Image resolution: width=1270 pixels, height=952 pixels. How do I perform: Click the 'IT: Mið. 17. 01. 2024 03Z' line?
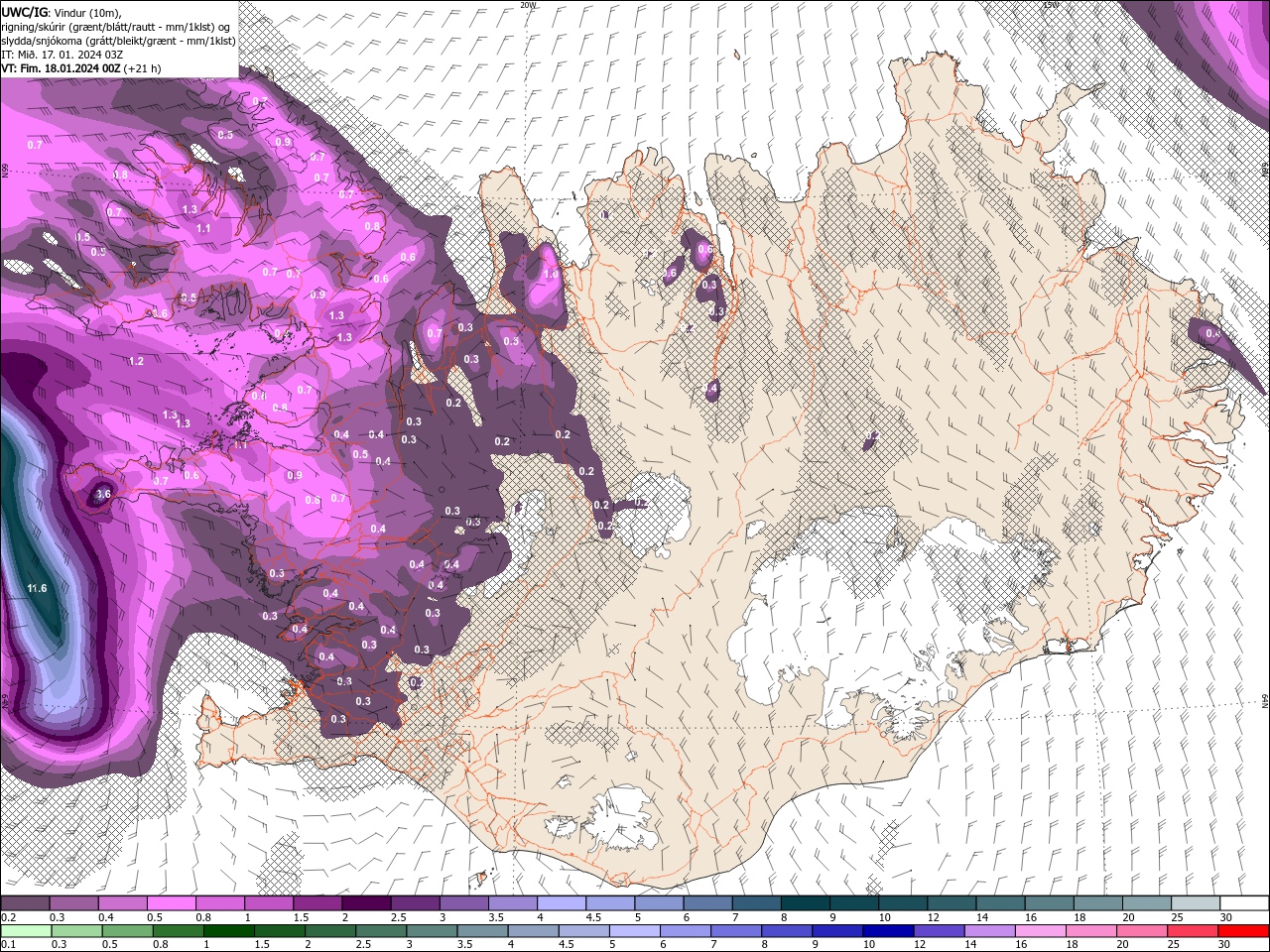63,55
